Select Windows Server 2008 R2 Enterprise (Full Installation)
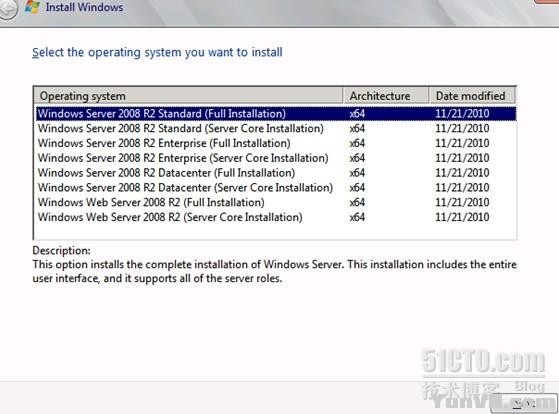 276,143
